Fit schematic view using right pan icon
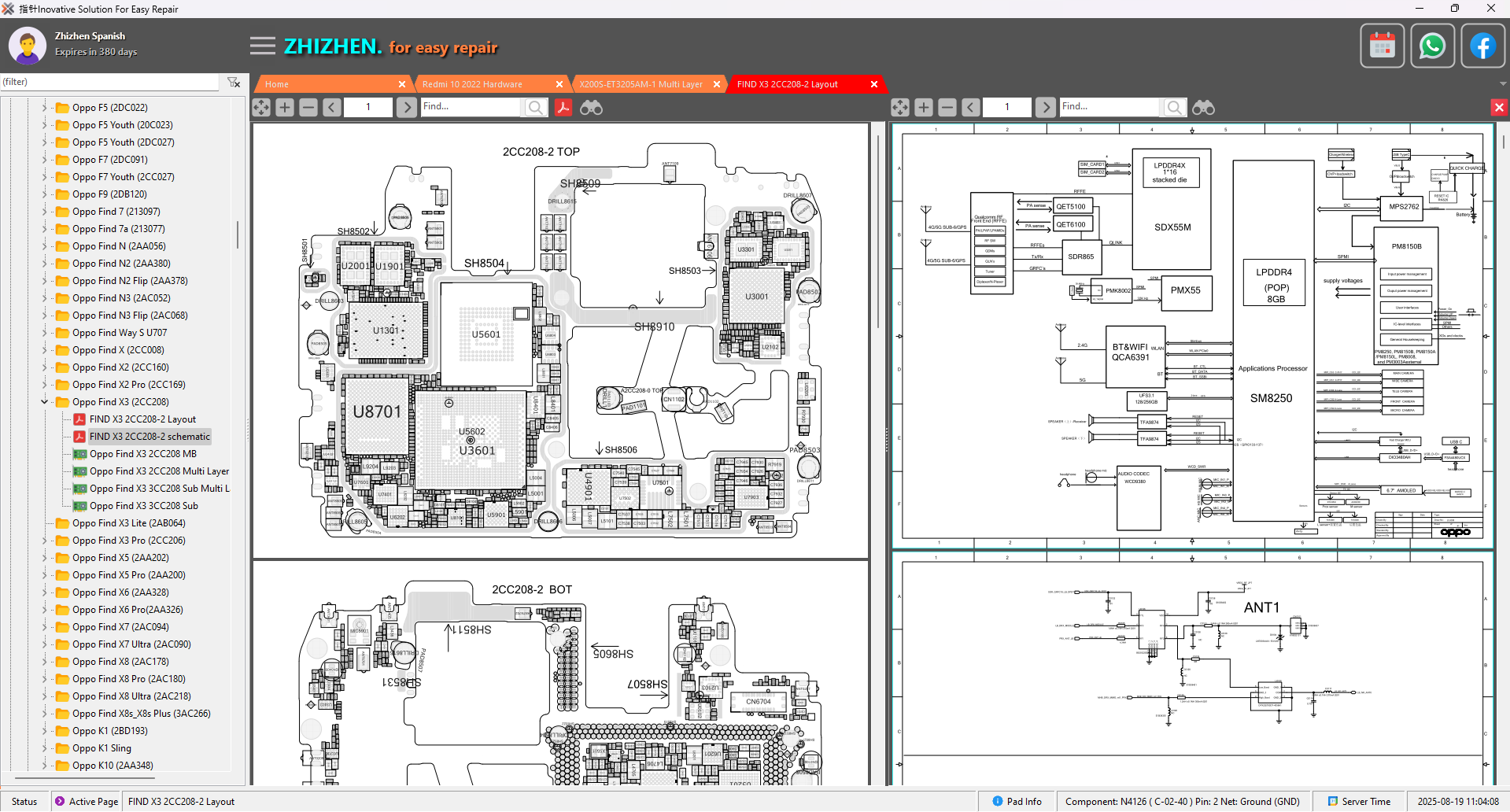1510x812 pixels. click(900, 107)
